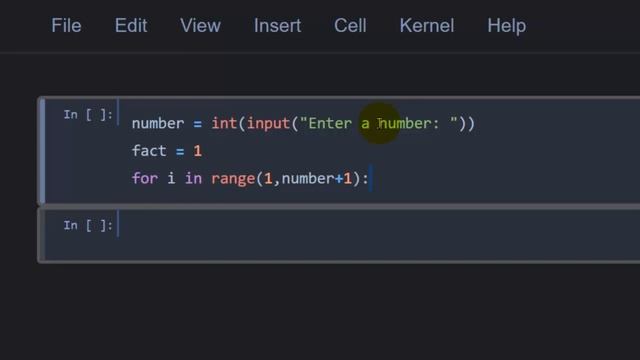
Task: Open the Edit menu
Action: 131,26
